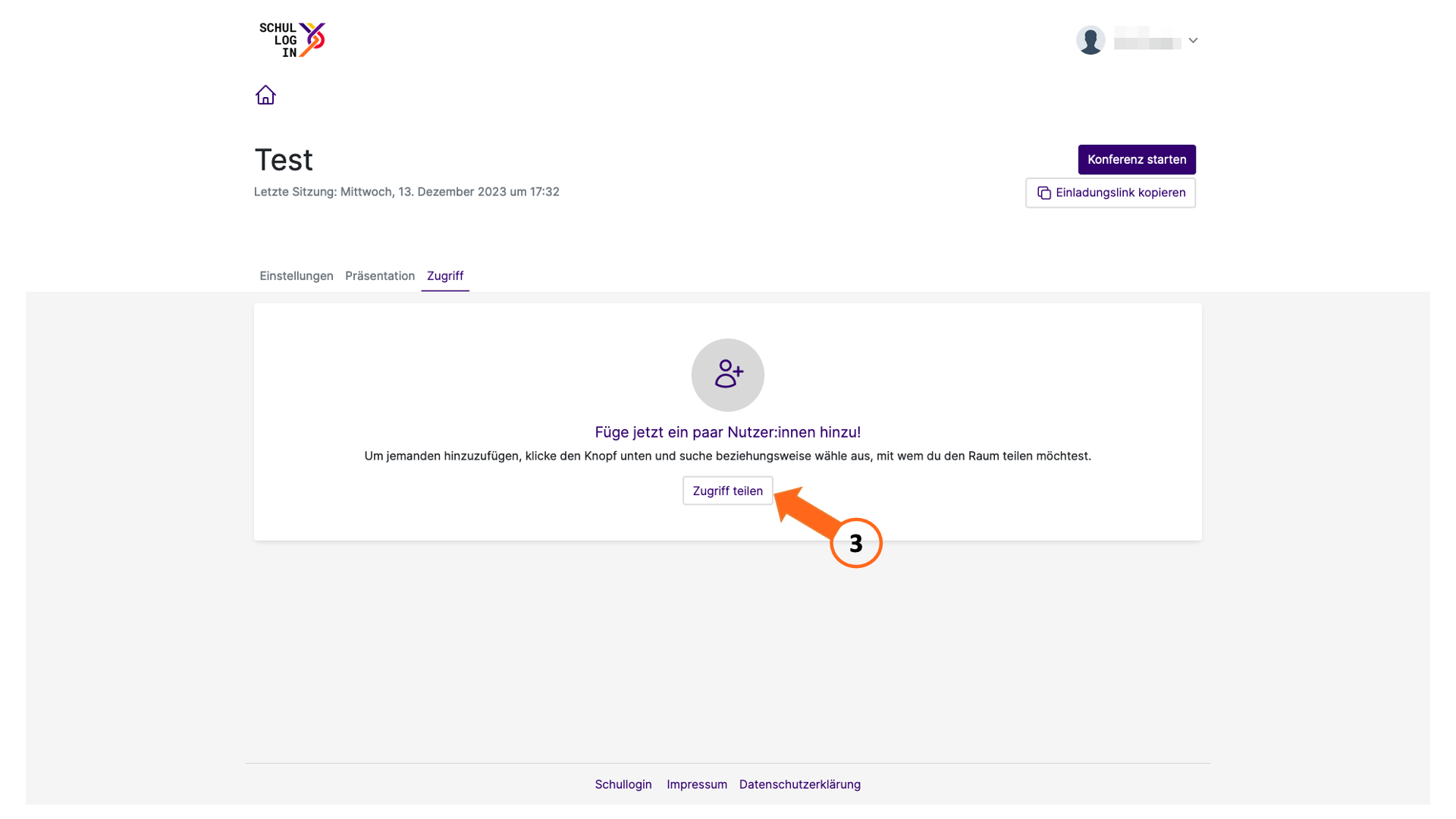
Task: Click the blurred username next to avatar
Action: point(1147,39)
